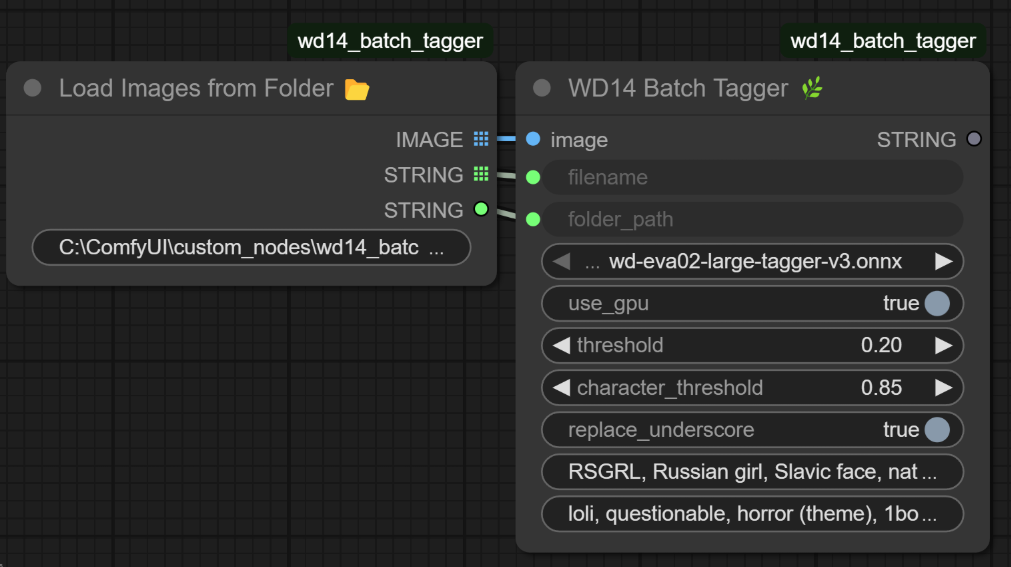Toggle the use_gpu switch

point(936,303)
